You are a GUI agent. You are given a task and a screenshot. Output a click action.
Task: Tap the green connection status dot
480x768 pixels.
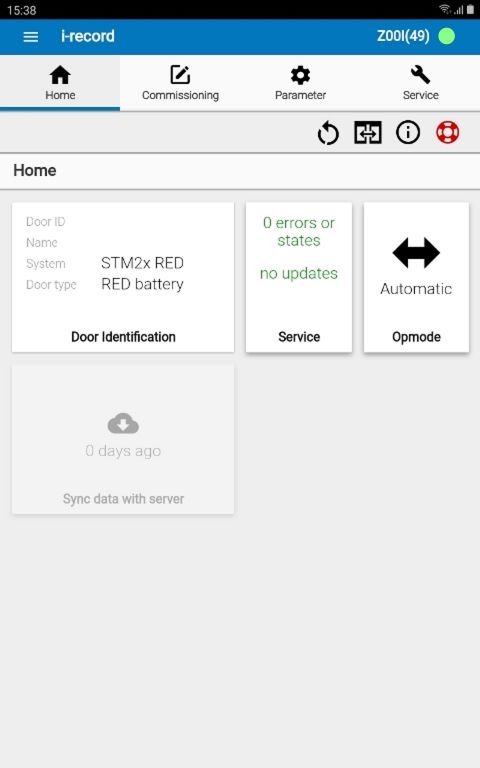(446, 36)
